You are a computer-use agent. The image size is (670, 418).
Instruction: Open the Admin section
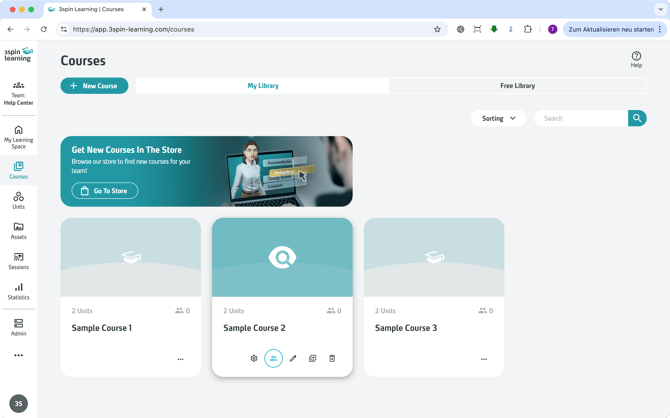(x=18, y=327)
